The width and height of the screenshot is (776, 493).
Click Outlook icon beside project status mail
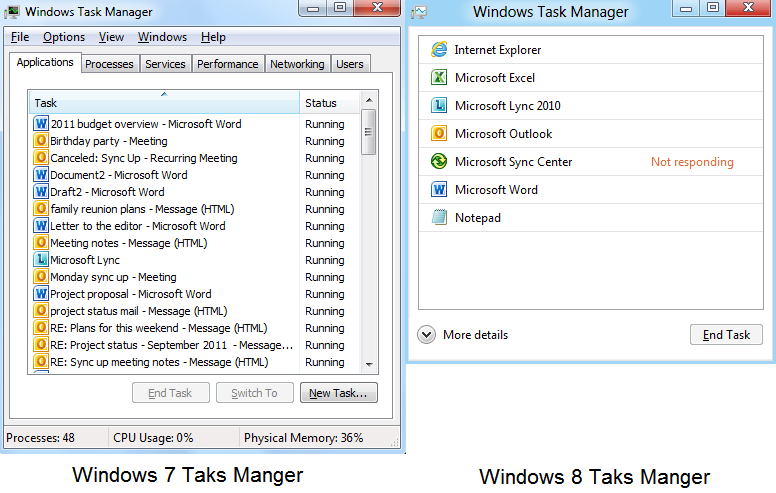click(x=41, y=310)
